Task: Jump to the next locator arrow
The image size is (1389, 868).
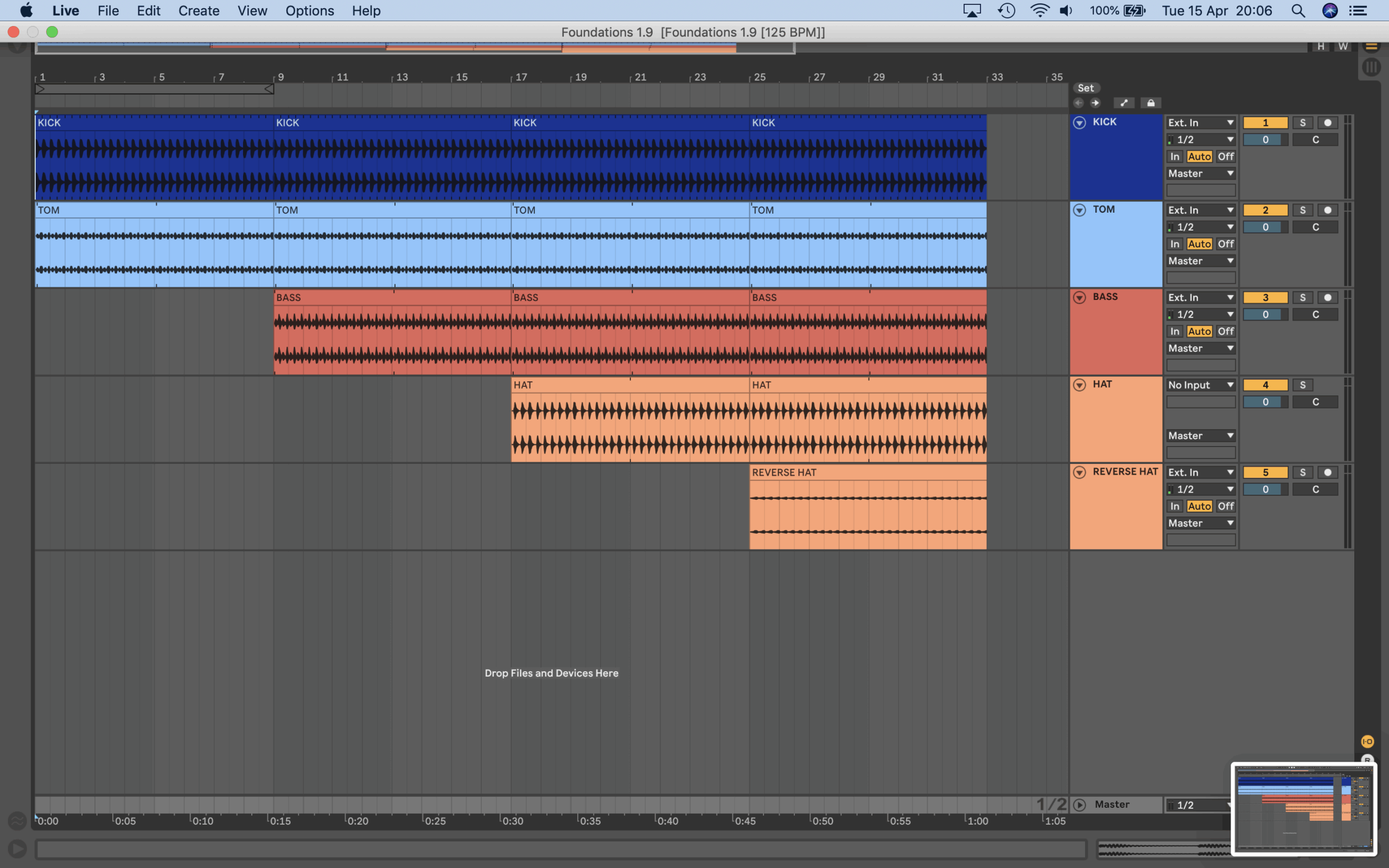Action: click(x=1095, y=103)
